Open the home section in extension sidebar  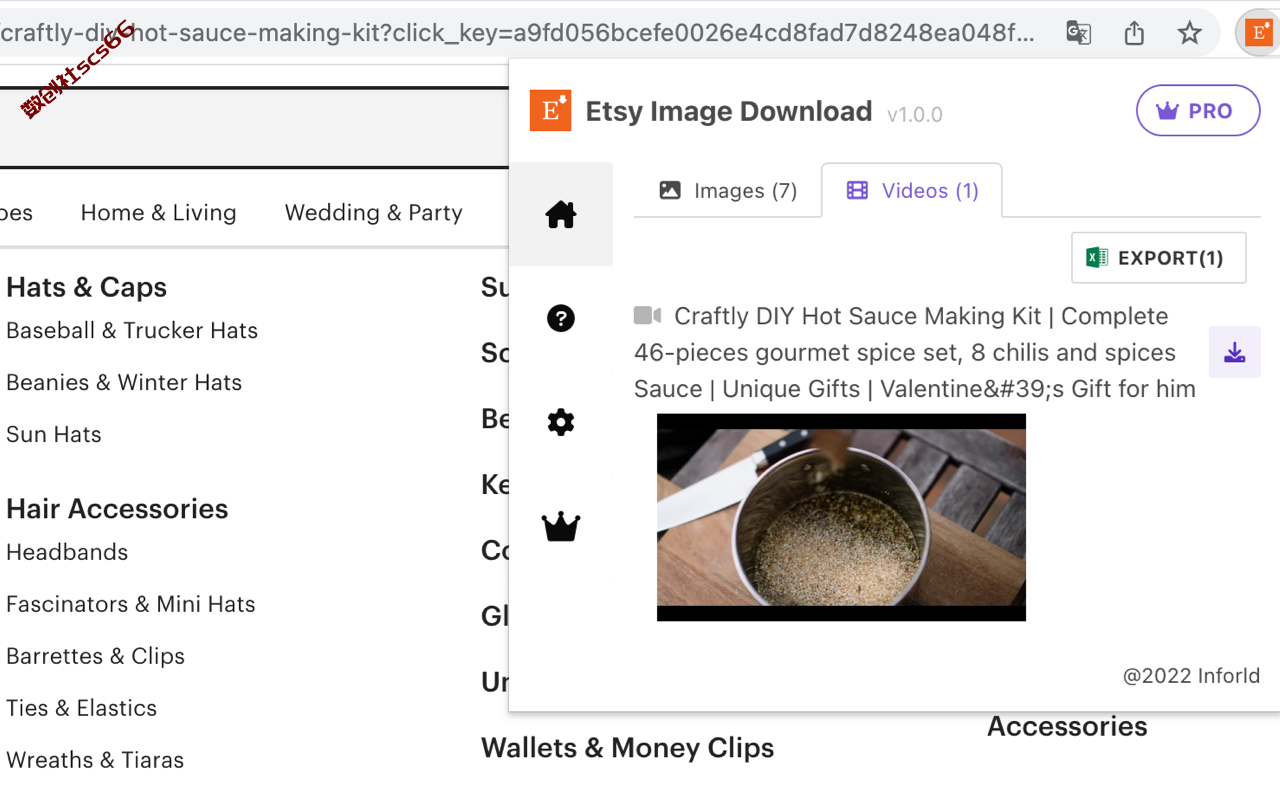tap(560, 214)
